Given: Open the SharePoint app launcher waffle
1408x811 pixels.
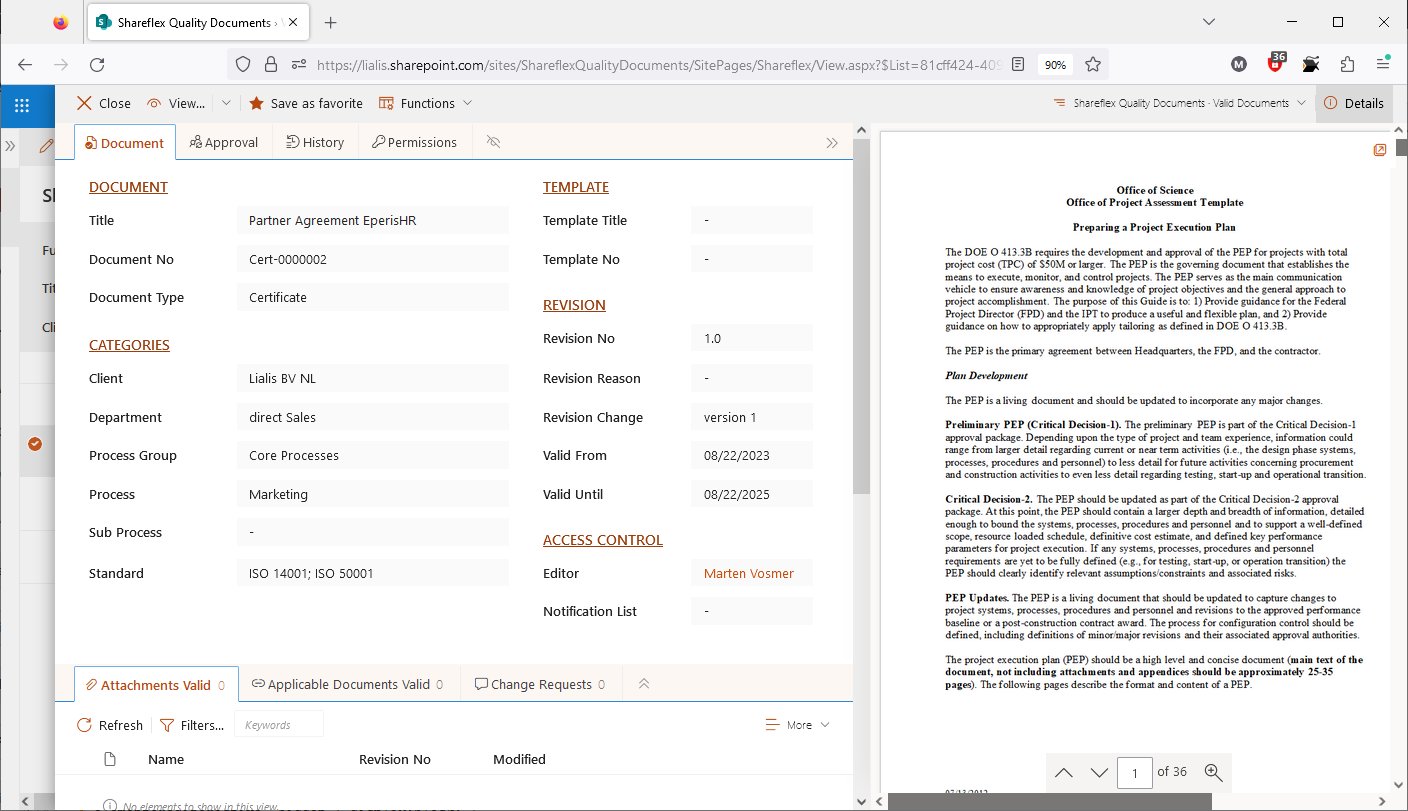Looking at the screenshot, I should [x=22, y=103].
